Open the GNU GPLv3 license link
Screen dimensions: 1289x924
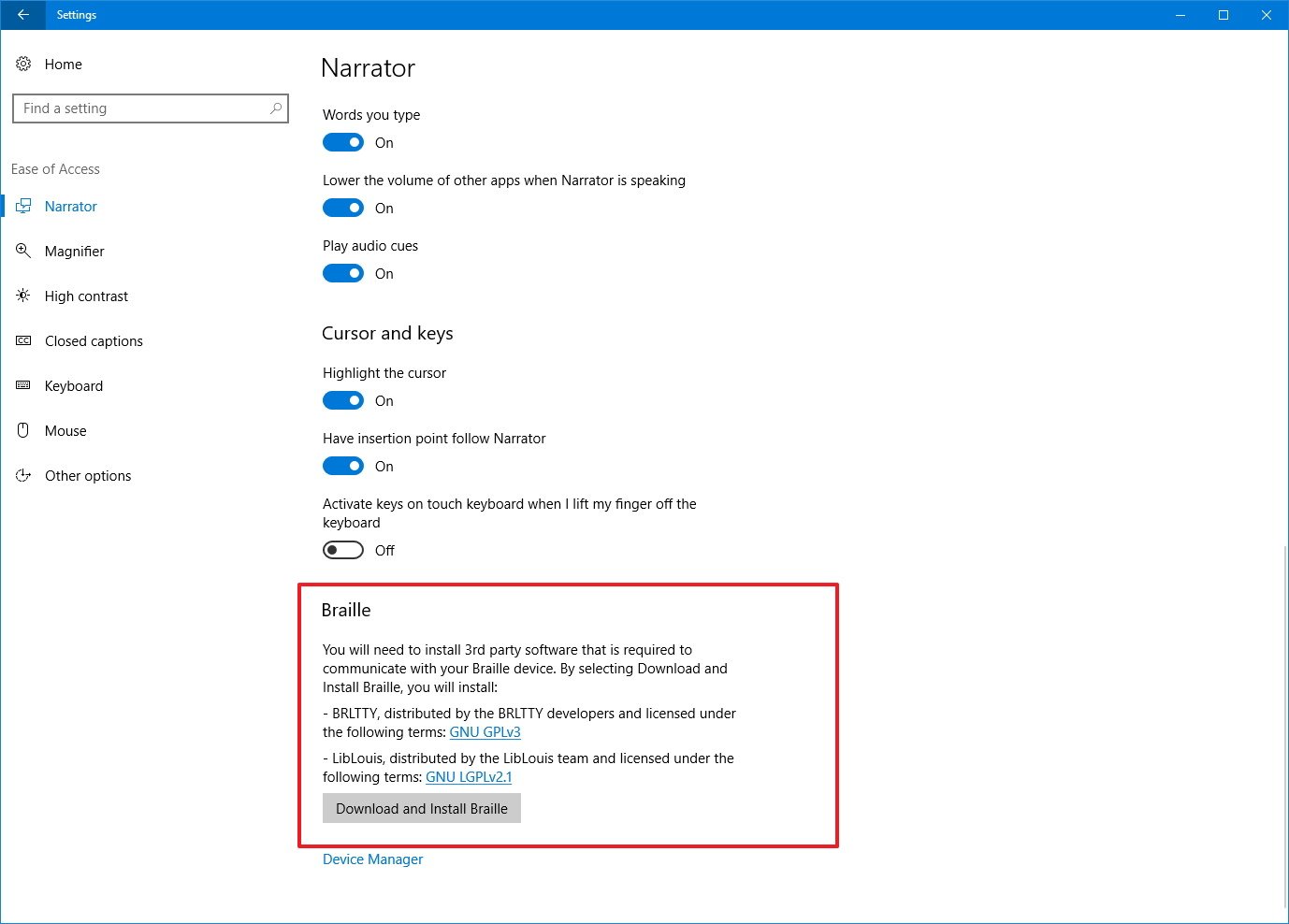[485, 732]
